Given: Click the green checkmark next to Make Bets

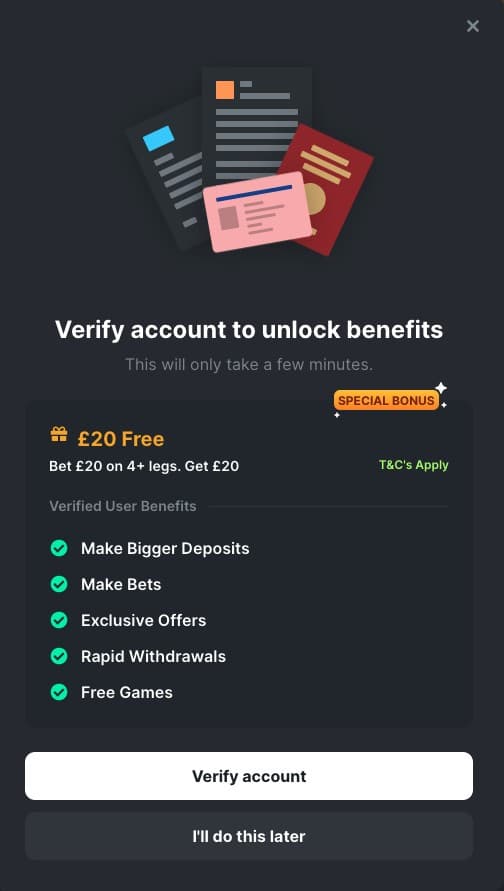Looking at the screenshot, I should [x=59, y=584].
